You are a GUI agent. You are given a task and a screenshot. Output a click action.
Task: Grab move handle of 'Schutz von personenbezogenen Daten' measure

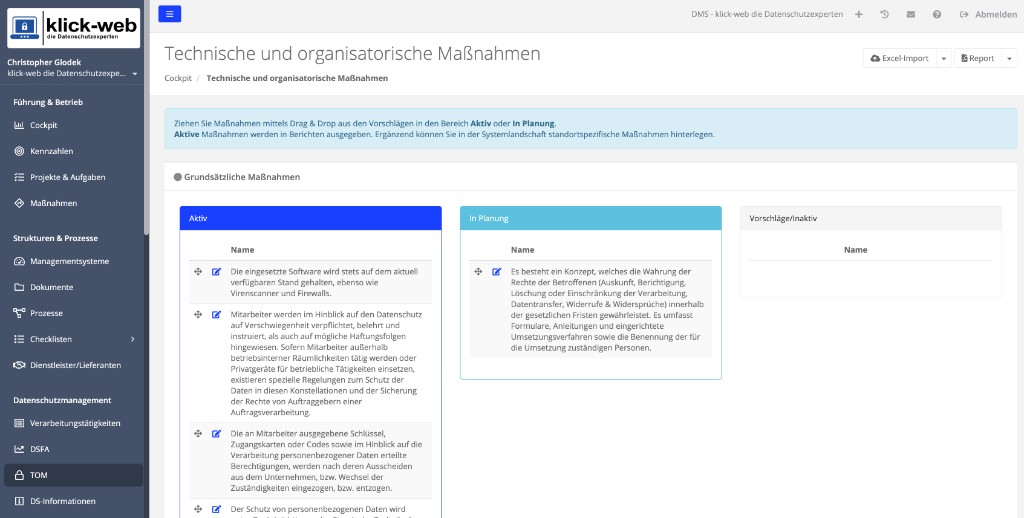(x=198, y=510)
